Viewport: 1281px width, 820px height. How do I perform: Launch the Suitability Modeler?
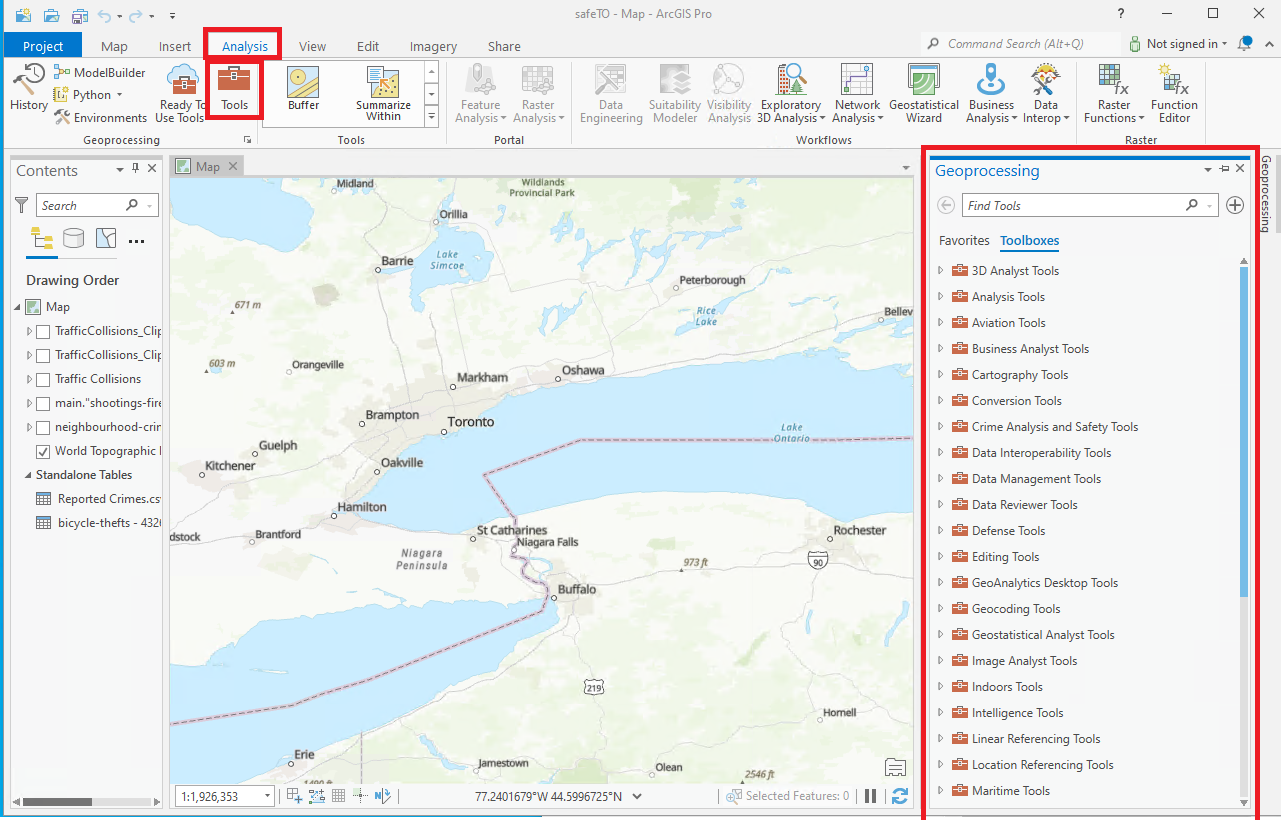point(675,93)
